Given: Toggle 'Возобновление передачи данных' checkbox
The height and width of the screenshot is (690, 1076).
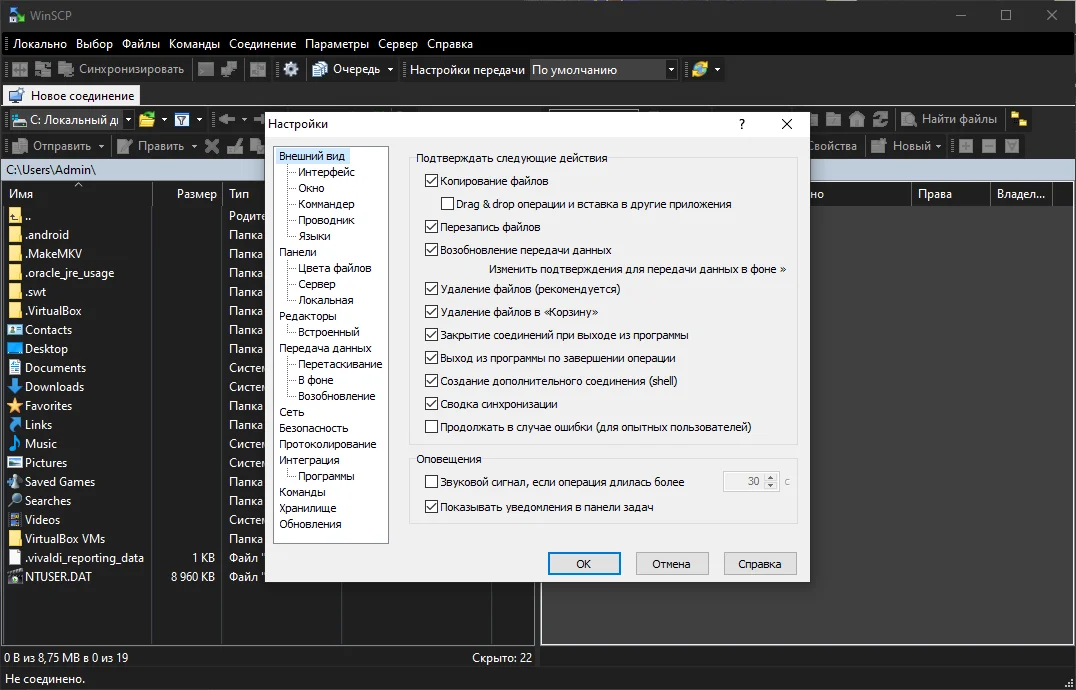Looking at the screenshot, I should (x=431, y=250).
